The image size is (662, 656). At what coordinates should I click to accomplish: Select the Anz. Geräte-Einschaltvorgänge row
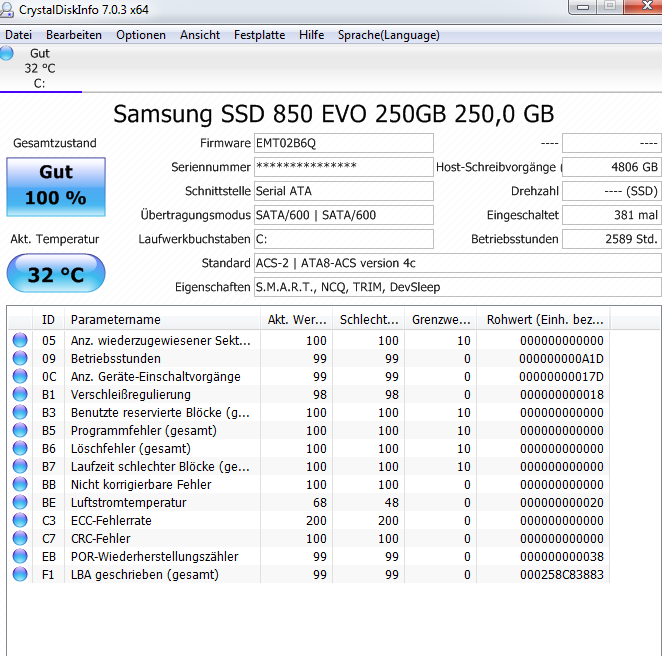click(309, 376)
